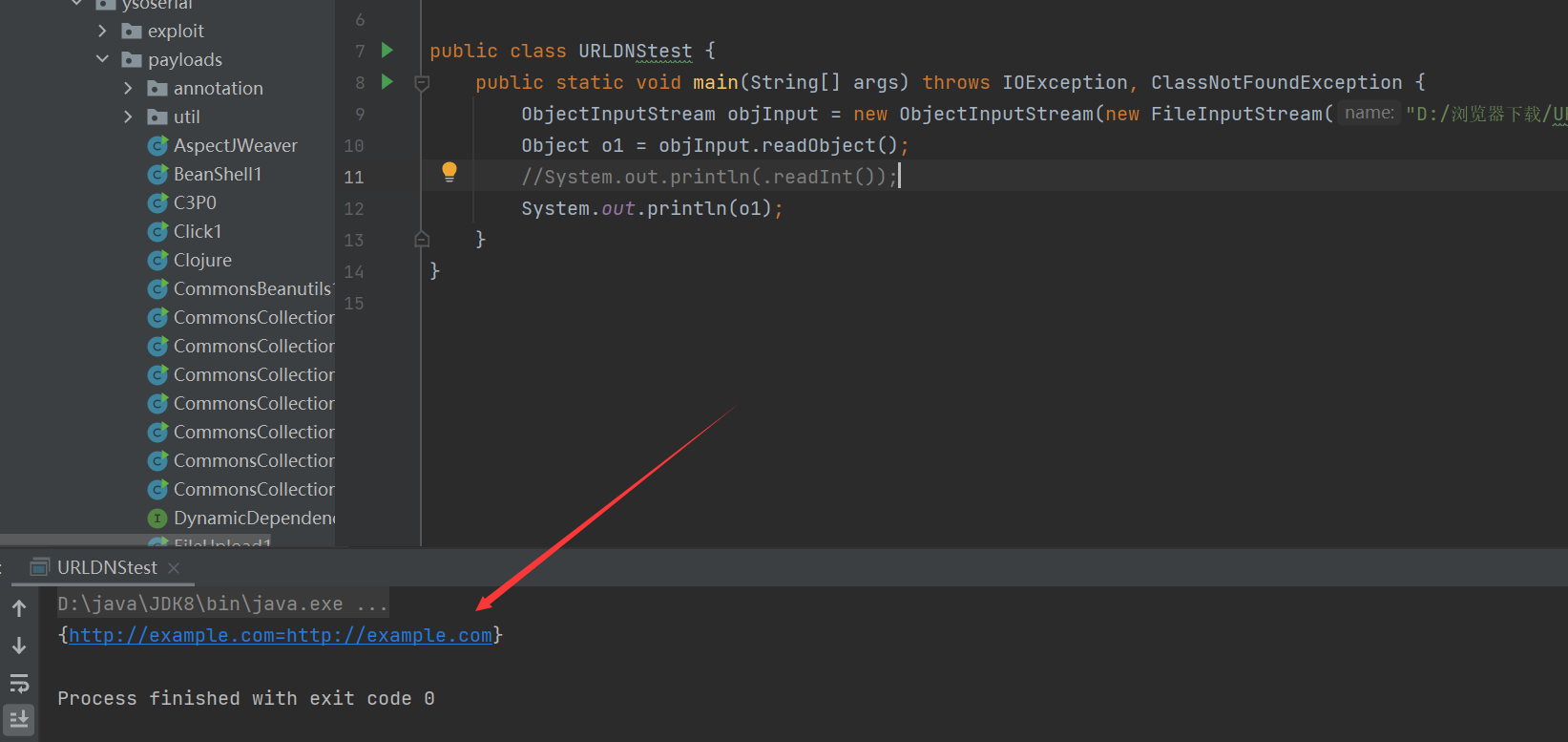Expand the util folder

click(x=129, y=117)
